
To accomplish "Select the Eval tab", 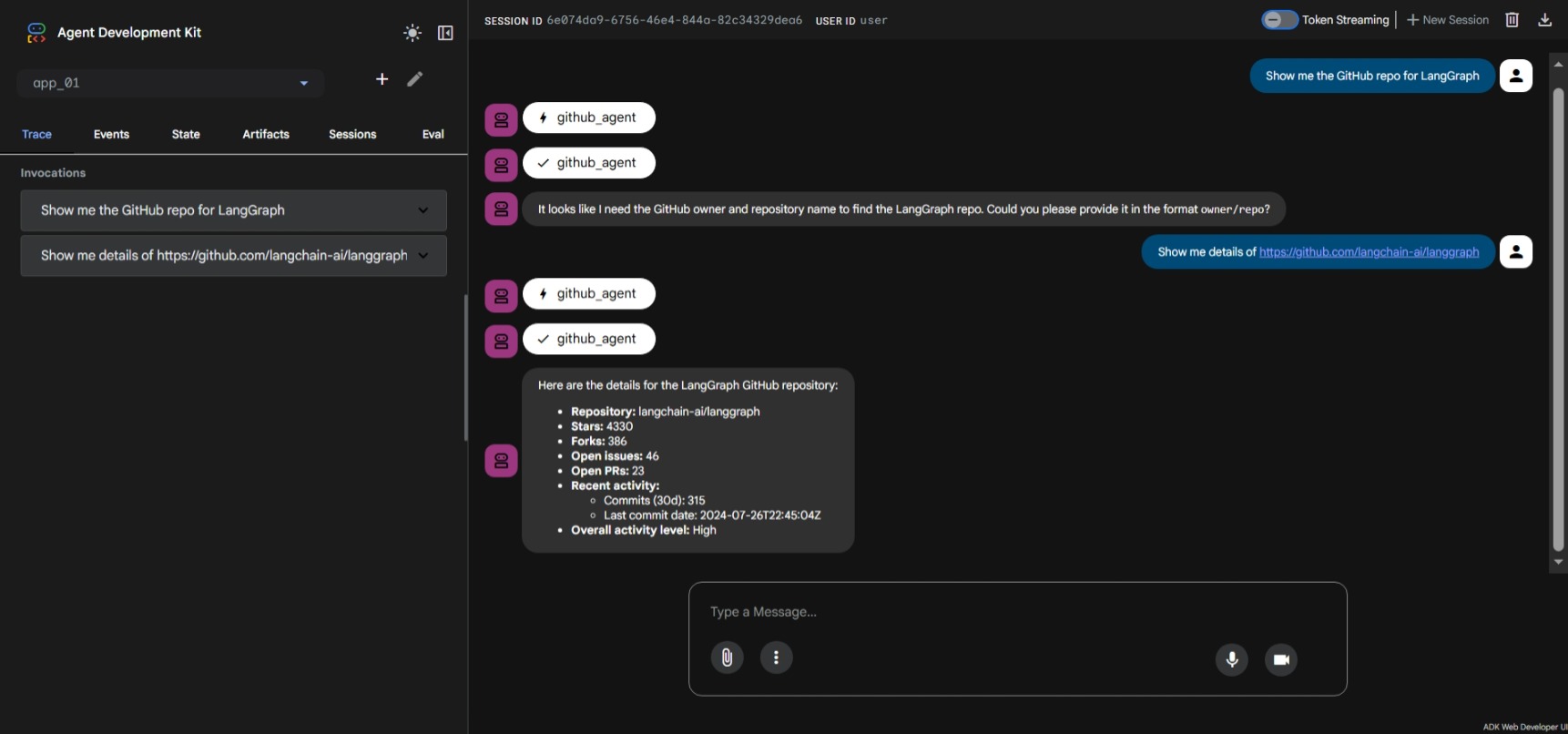I will point(433,134).
